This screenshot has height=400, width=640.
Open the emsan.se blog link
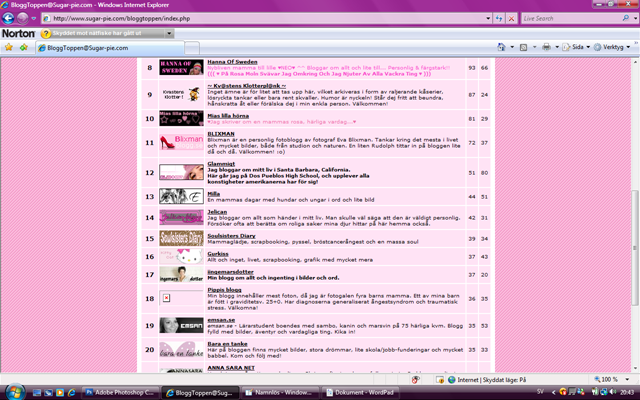(221, 320)
